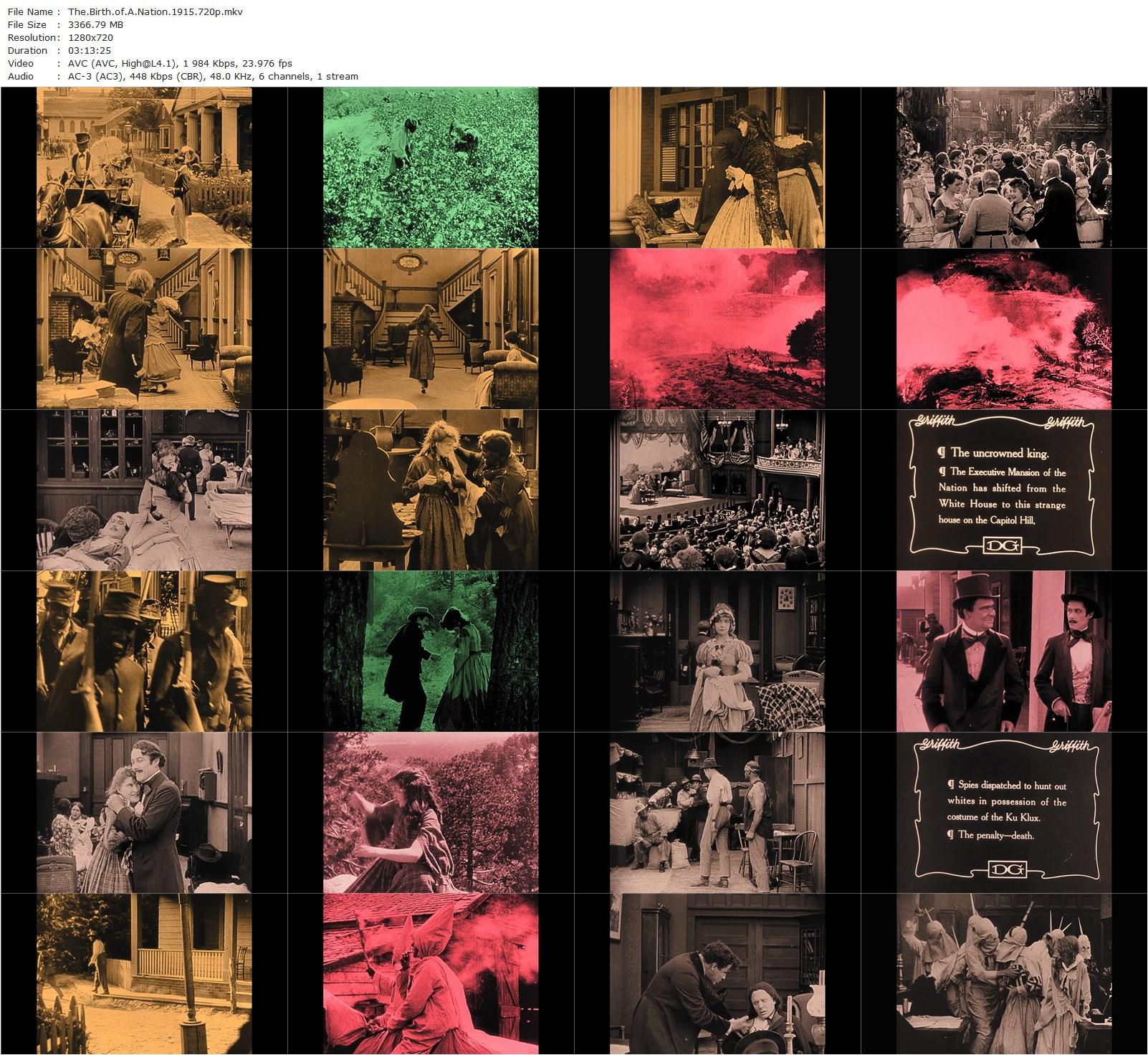The width and height of the screenshot is (1148, 1055).
Task: Select thumbnail of two men in top hats
Action: pos(1004,651)
